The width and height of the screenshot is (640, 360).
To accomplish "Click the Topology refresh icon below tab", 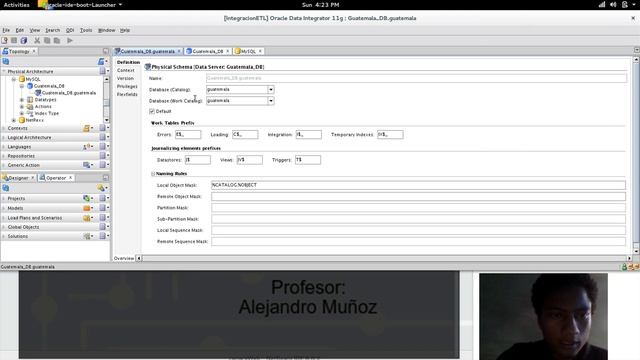I will 6,62.
